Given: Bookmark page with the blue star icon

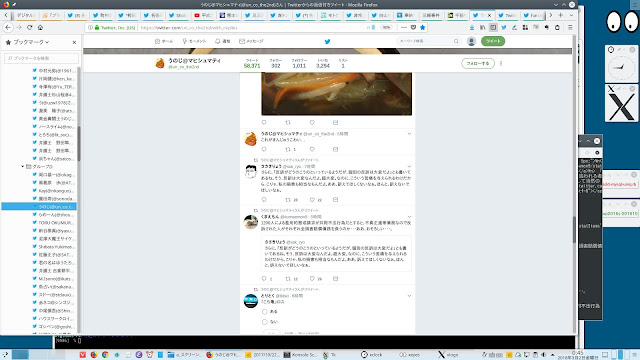Looking at the screenshot, I should [x=422, y=27].
